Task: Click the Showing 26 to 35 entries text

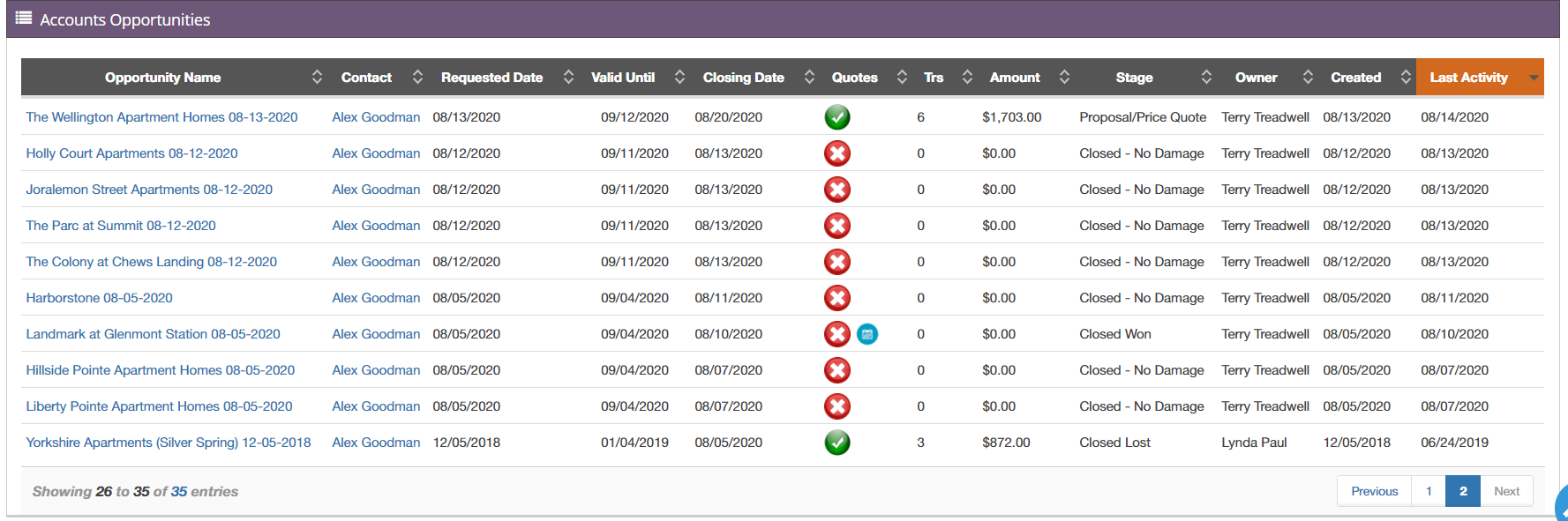Action: coord(135,492)
